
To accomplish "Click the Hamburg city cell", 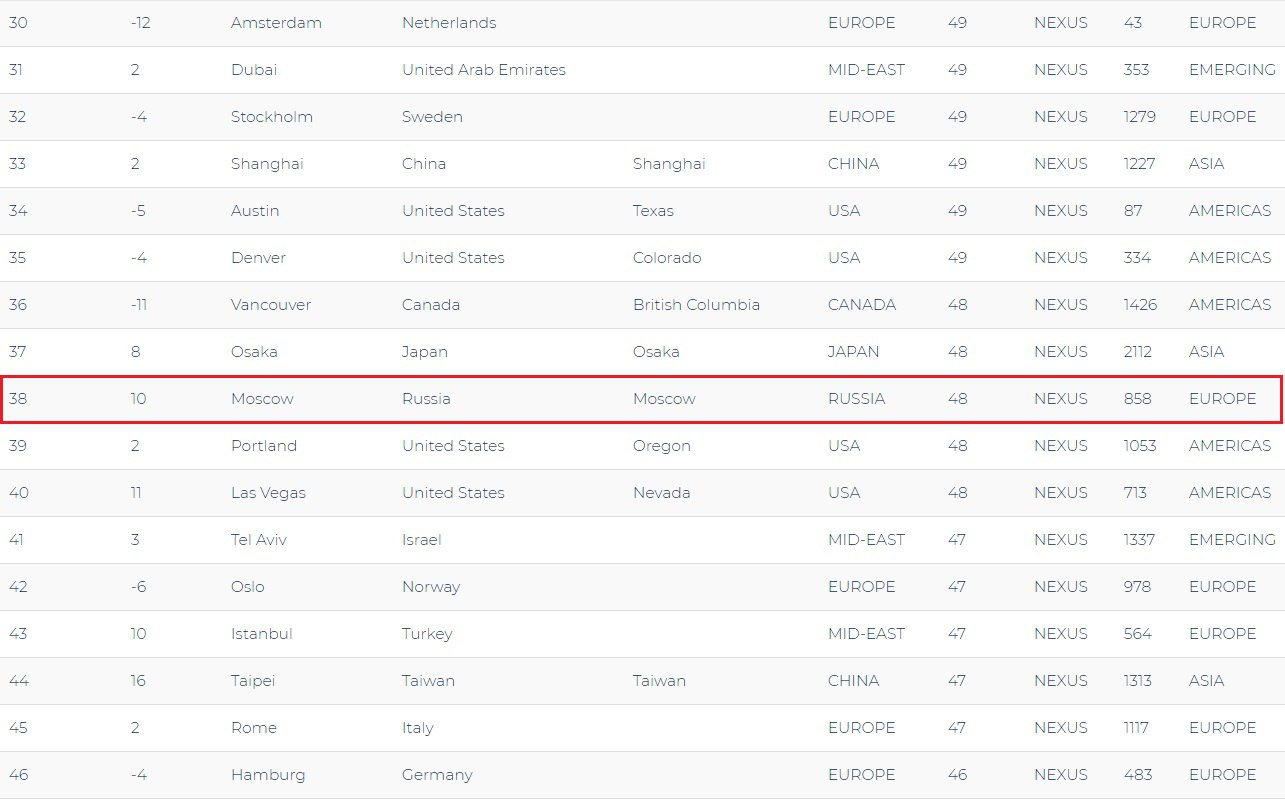I will 267,775.
